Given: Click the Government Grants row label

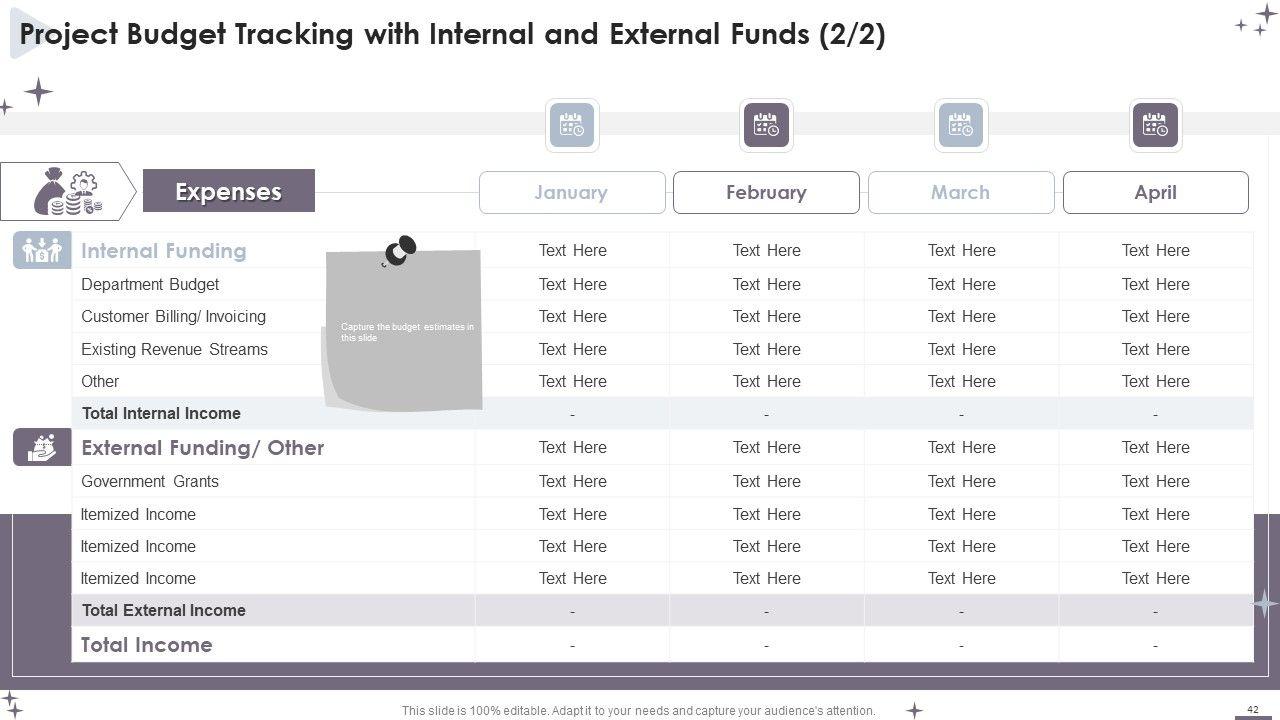Looking at the screenshot, I should 150,481.
